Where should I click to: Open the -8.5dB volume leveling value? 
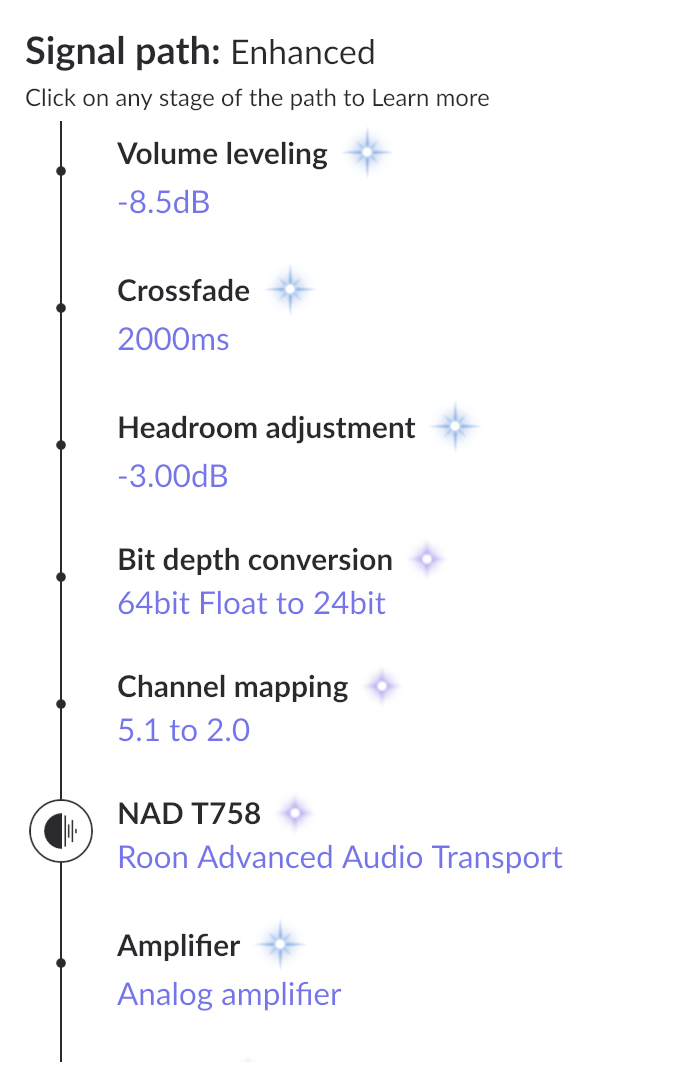click(x=164, y=203)
